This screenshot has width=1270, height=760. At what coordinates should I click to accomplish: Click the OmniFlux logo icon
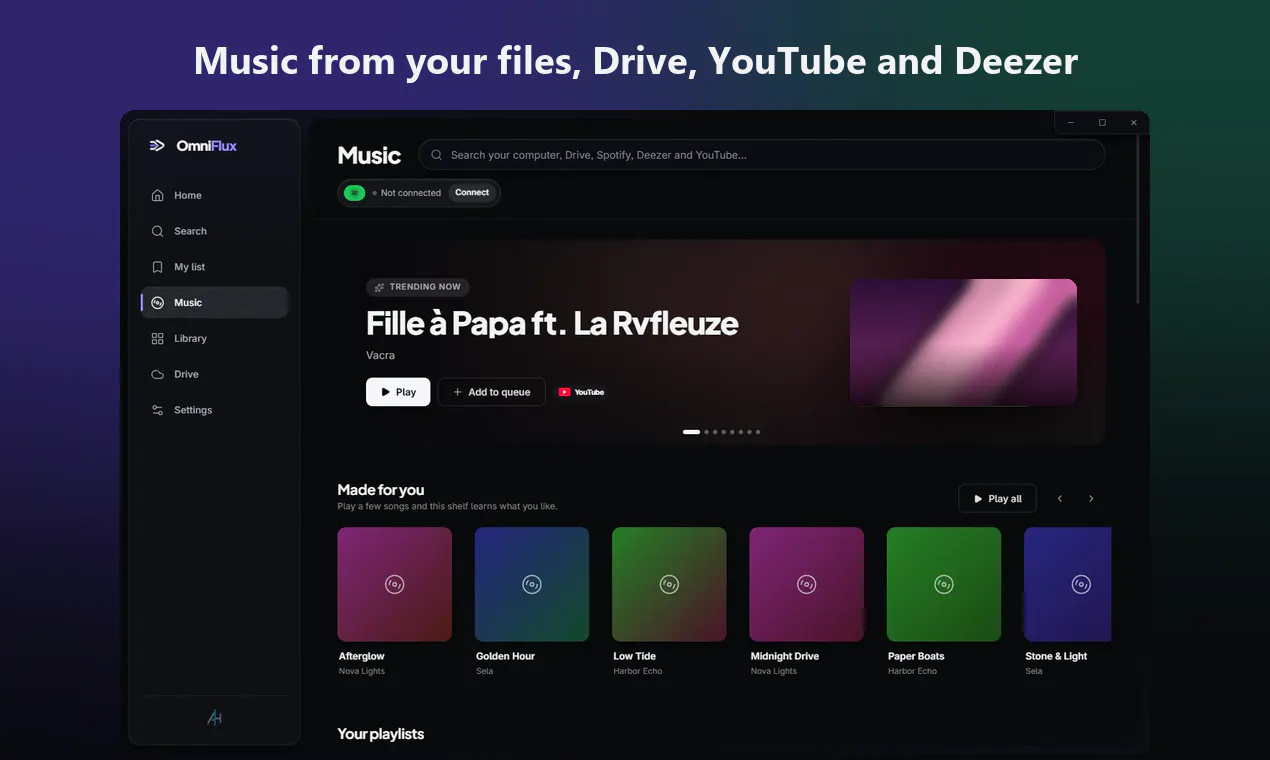click(157, 146)
